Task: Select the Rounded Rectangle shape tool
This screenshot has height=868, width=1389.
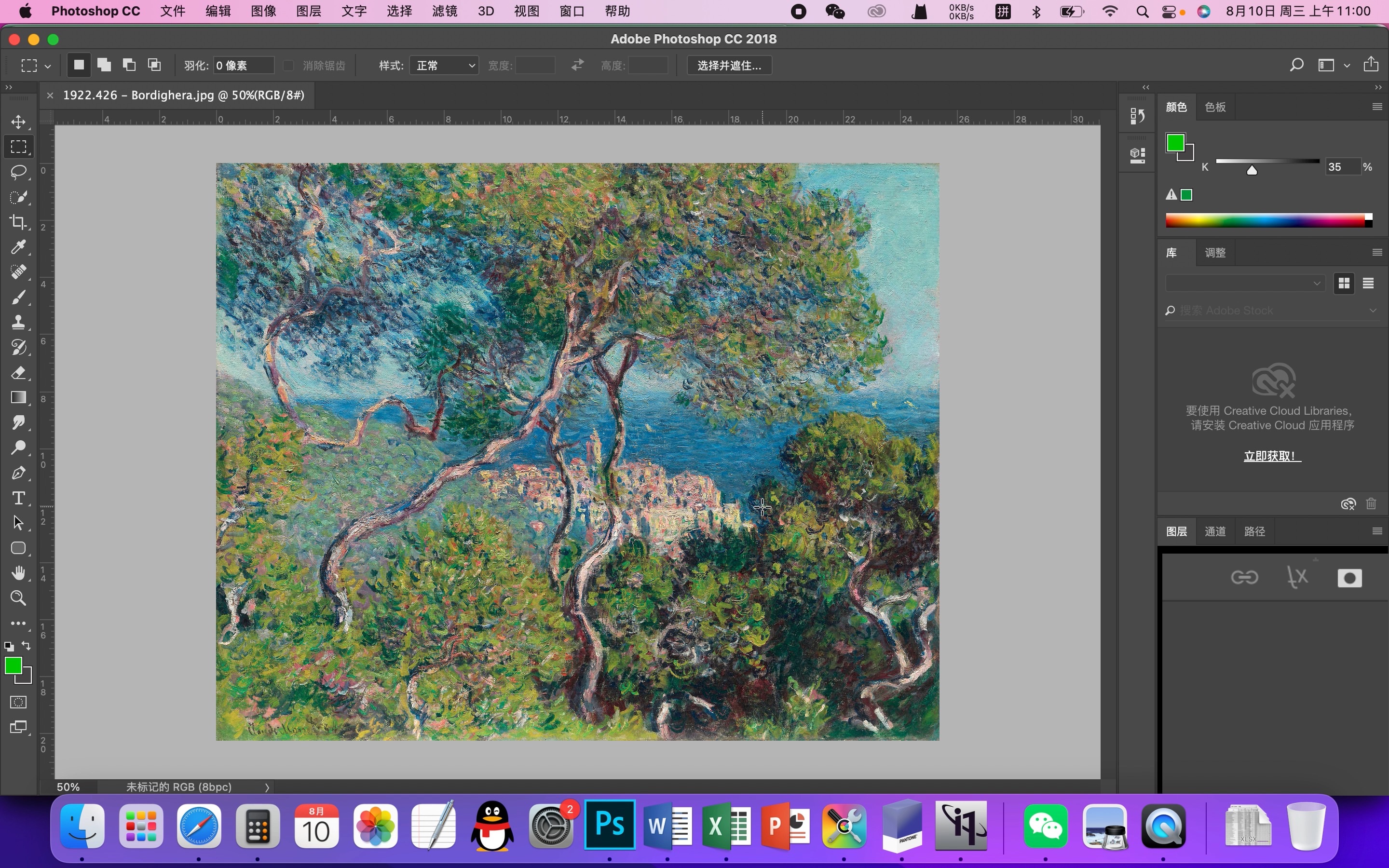Action: pyautogui.click(x=18, y=548)
